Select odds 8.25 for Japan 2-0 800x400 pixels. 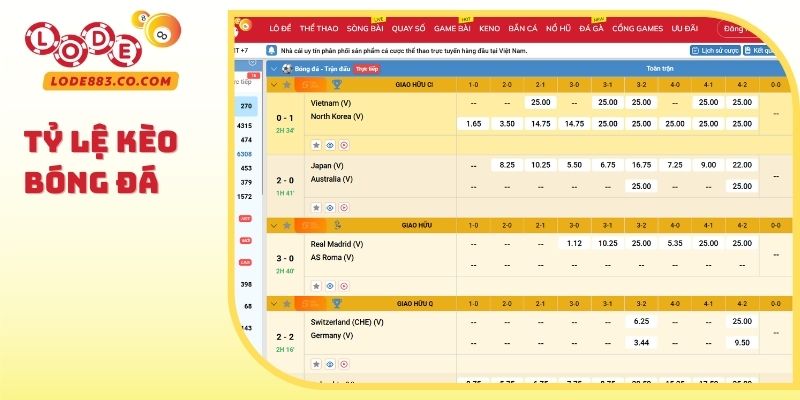pos(507,165)
